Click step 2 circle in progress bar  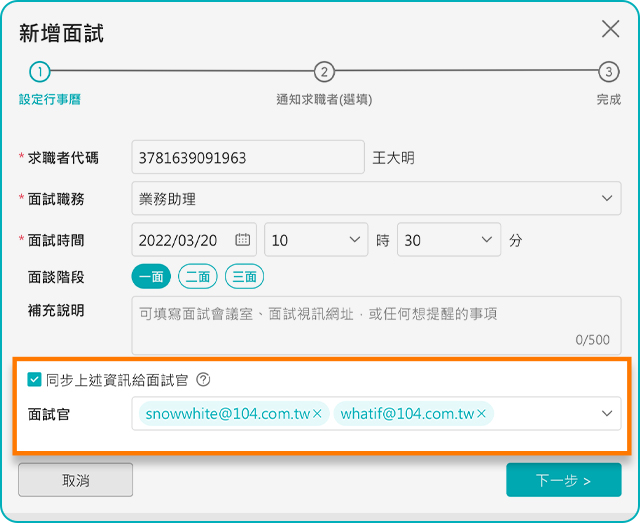pyautogui.click(x=324, y=72)
